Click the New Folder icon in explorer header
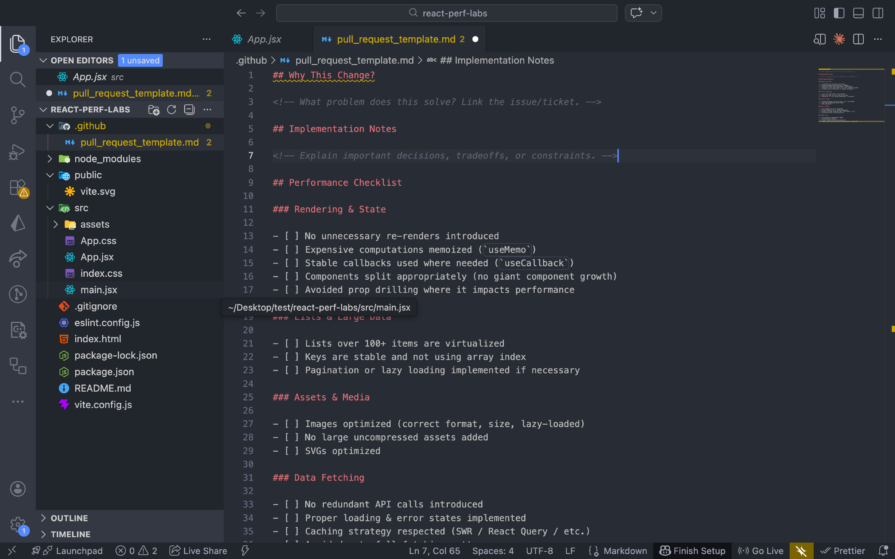Image resolution: width=895 pixels, height=559 pixels. coord(154,109)
